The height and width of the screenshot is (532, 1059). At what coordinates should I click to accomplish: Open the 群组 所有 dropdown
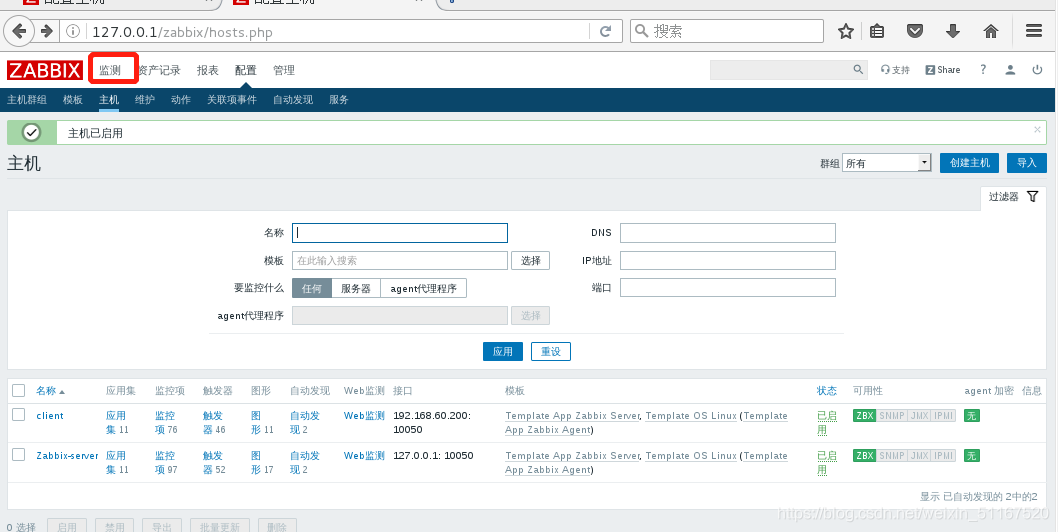pos(887,163)
